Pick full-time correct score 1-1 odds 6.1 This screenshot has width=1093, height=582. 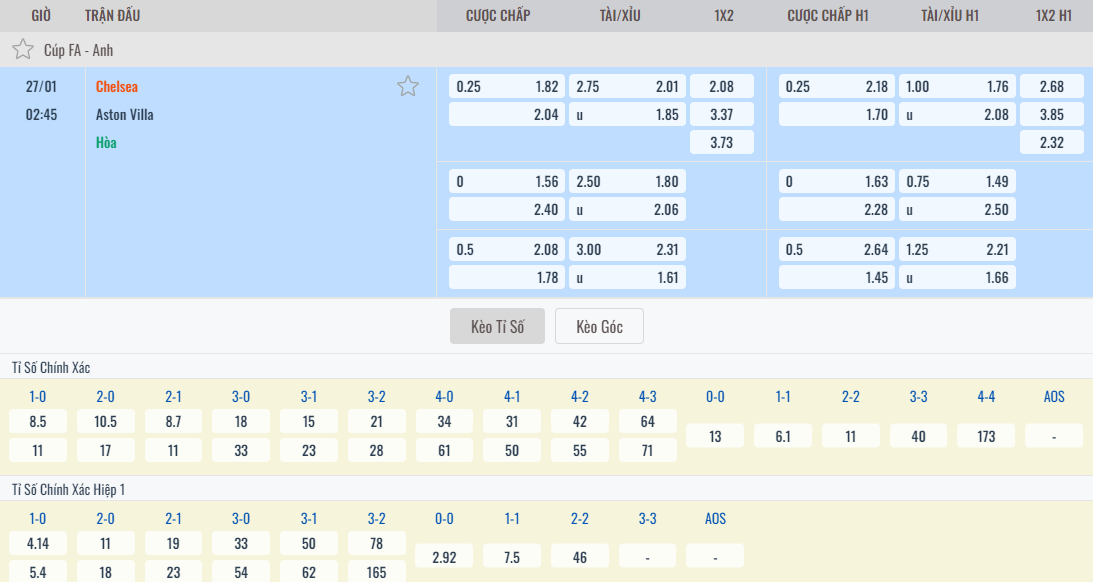tap(783, 436)
